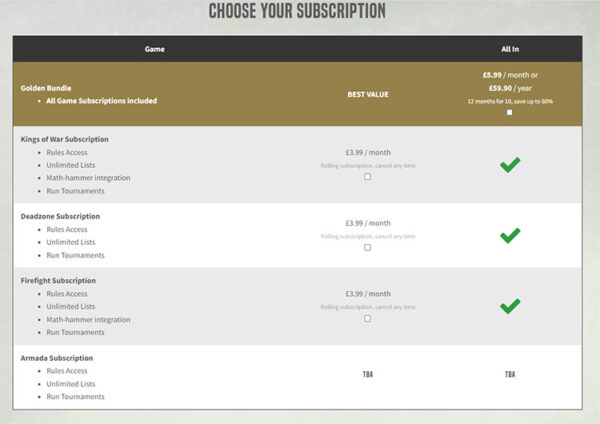
Task: Click green checkmark in Firefight row
Action: [510, 306]
